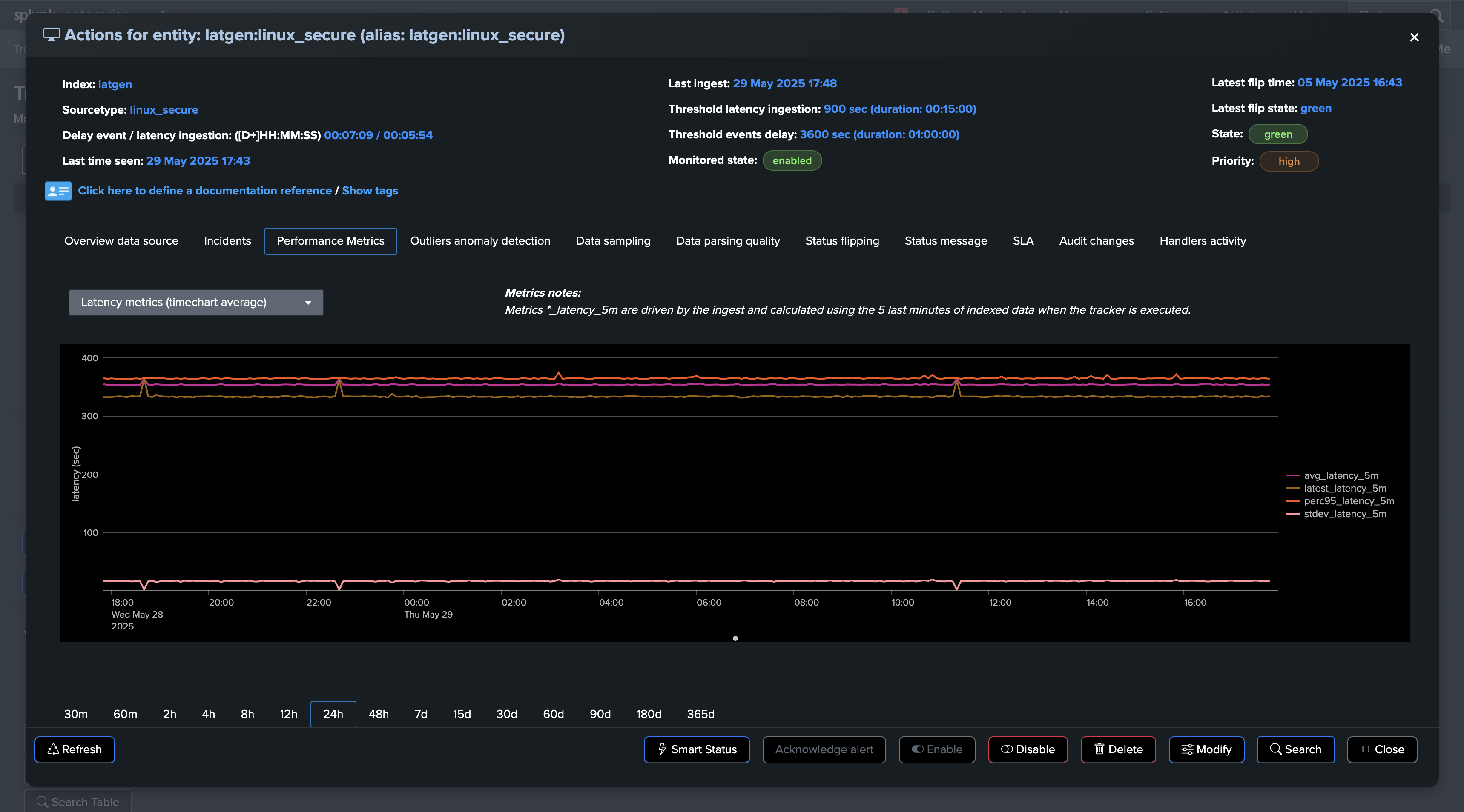Click the latgen index link
Screen dimensions: 1464x812
click(x=115, y=84)
